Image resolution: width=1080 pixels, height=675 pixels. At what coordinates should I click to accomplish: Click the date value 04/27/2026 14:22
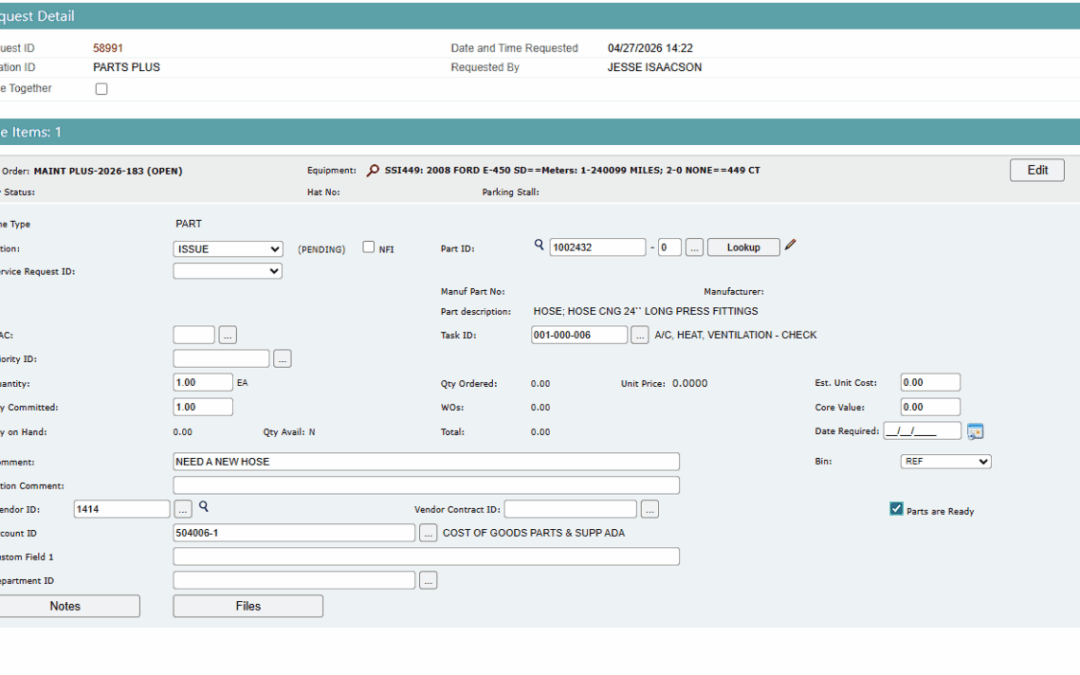click(650, 48)
